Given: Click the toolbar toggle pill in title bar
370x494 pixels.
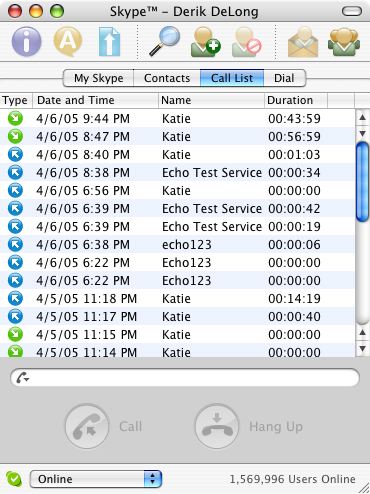Looking at the screenshot, I should coord(352,12).
